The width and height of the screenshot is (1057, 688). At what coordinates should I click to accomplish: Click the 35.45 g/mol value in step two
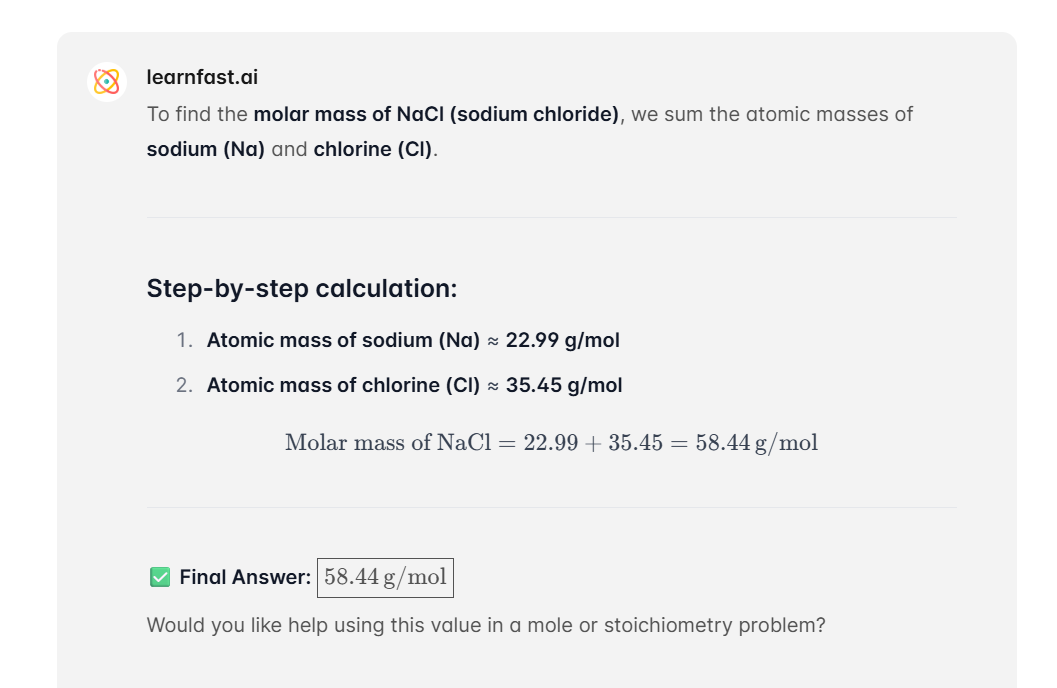click(x=564, y=385)
